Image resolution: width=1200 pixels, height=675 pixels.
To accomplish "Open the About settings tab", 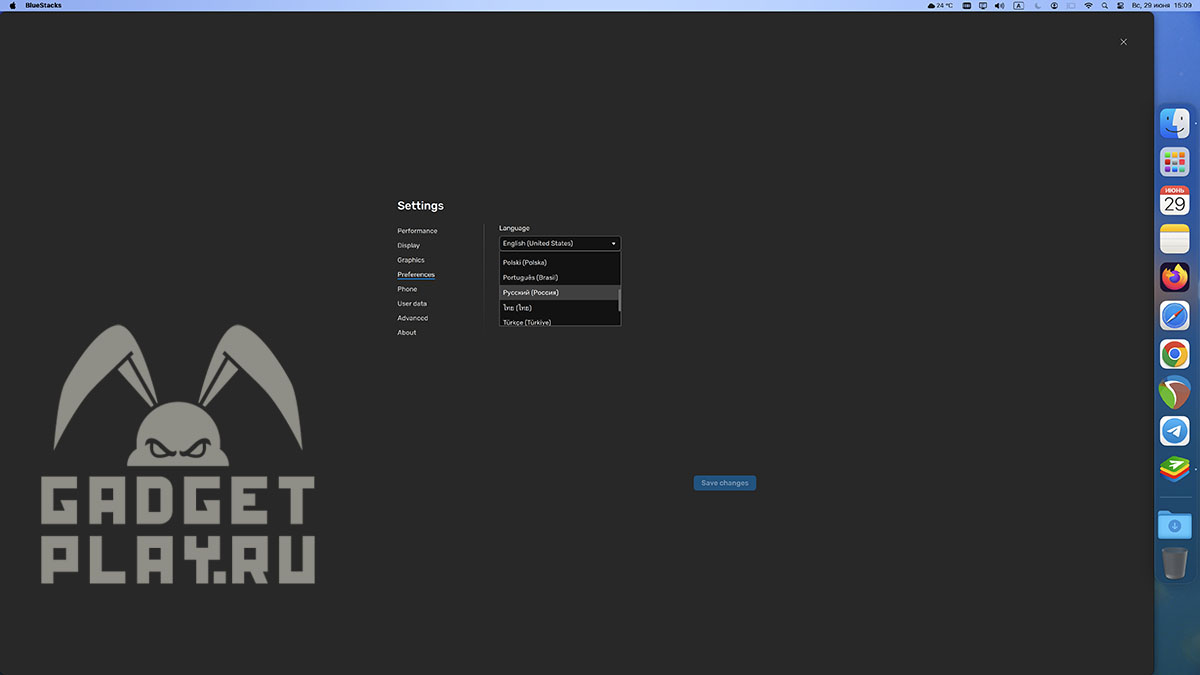I will (406, 332).
